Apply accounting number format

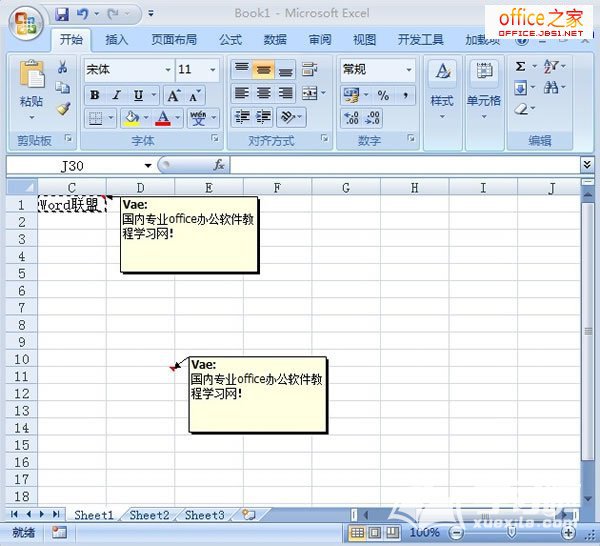pyautogui.click(x=352, y=95)
